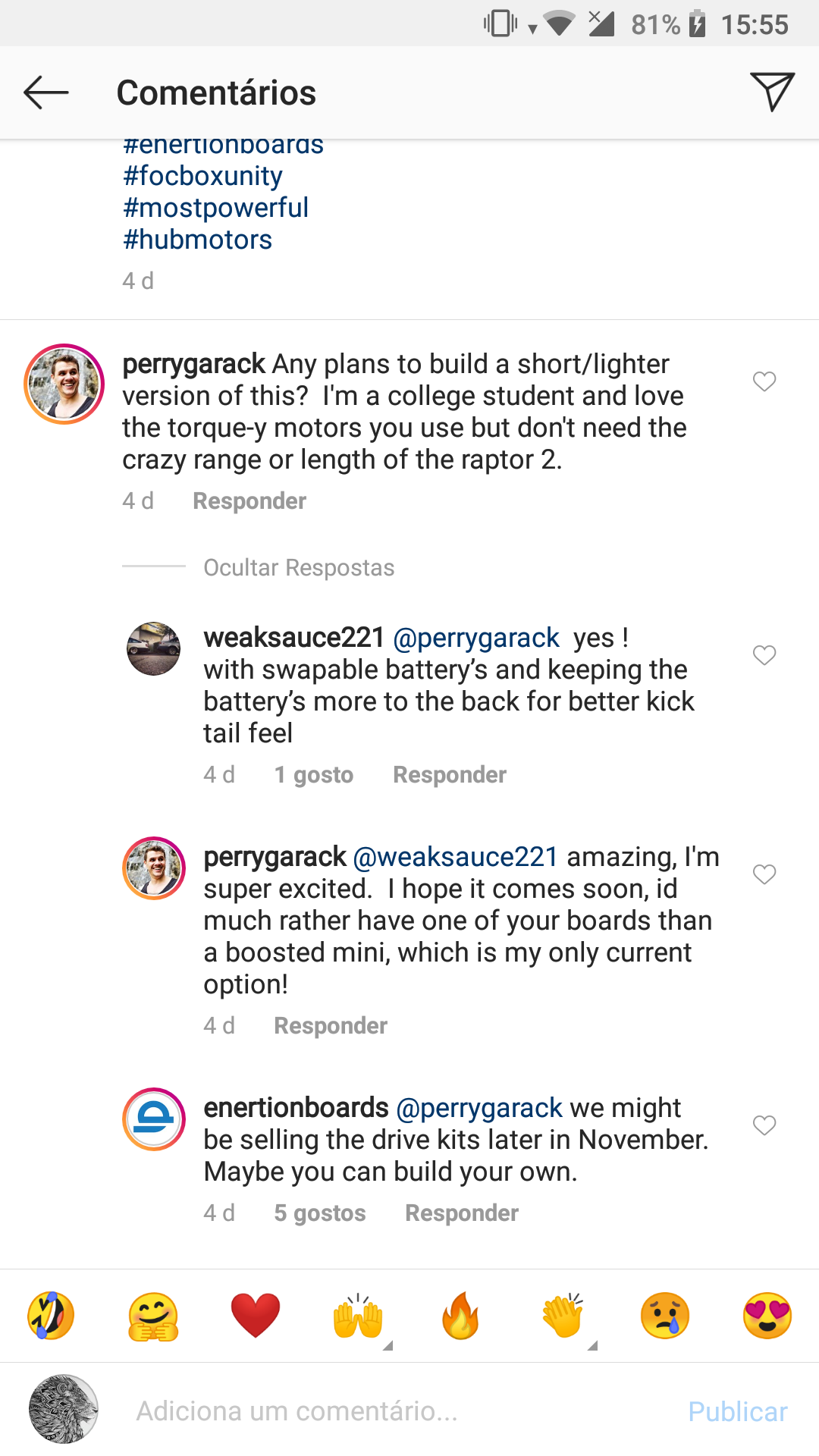Open the #focboxunity hashtag

[203, 176]
